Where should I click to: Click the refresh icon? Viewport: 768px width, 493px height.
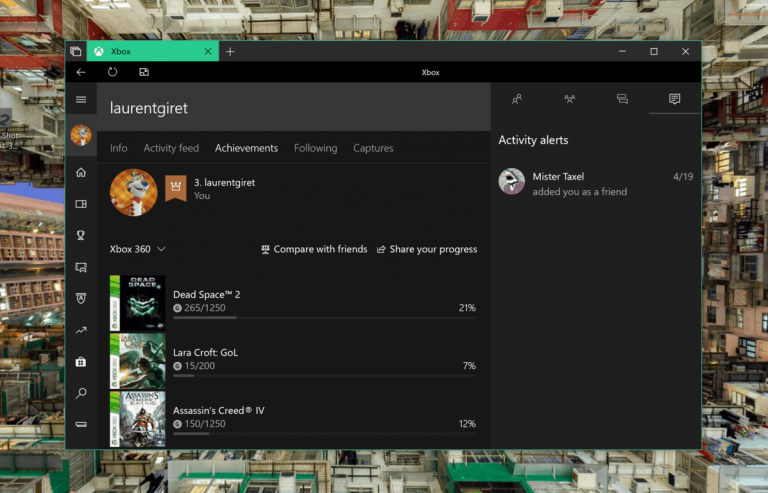(x=112, y=72)
